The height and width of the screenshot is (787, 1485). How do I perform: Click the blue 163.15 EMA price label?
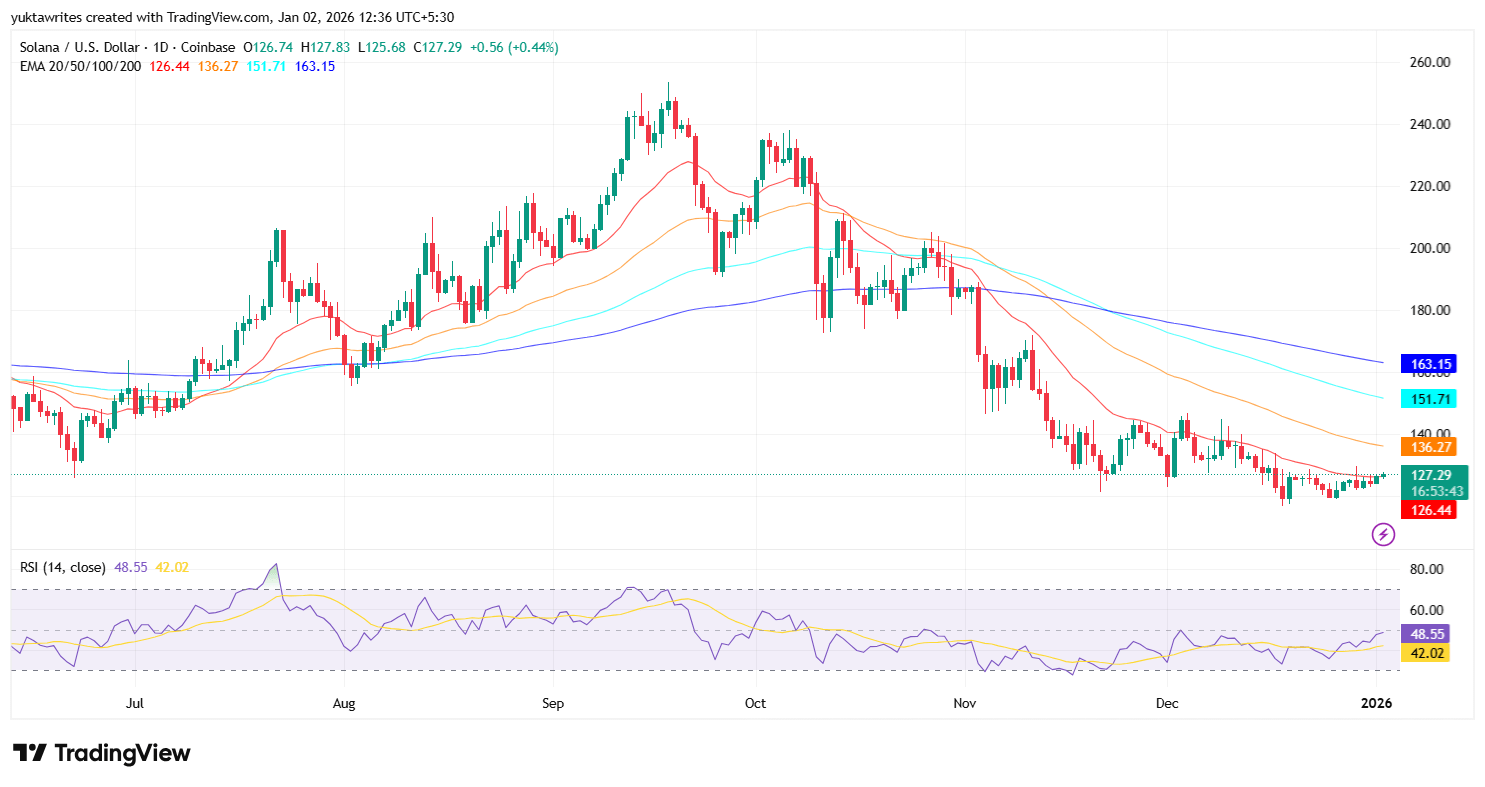(1430, 364)
